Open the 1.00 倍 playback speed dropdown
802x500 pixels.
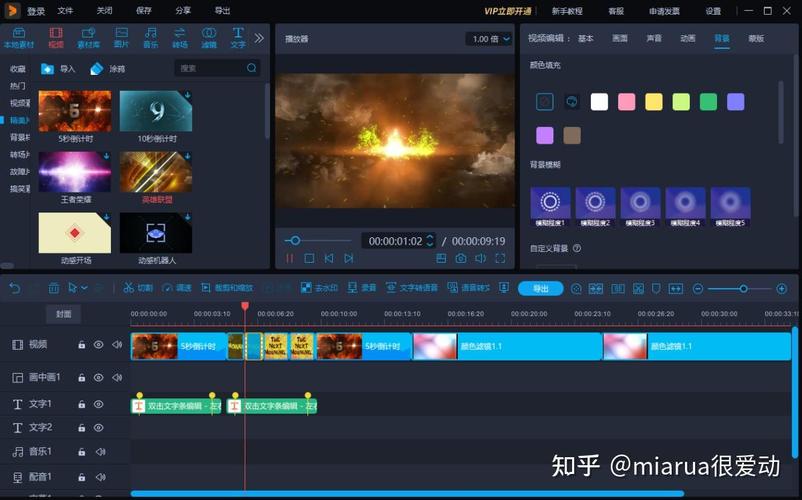point(490,39)
